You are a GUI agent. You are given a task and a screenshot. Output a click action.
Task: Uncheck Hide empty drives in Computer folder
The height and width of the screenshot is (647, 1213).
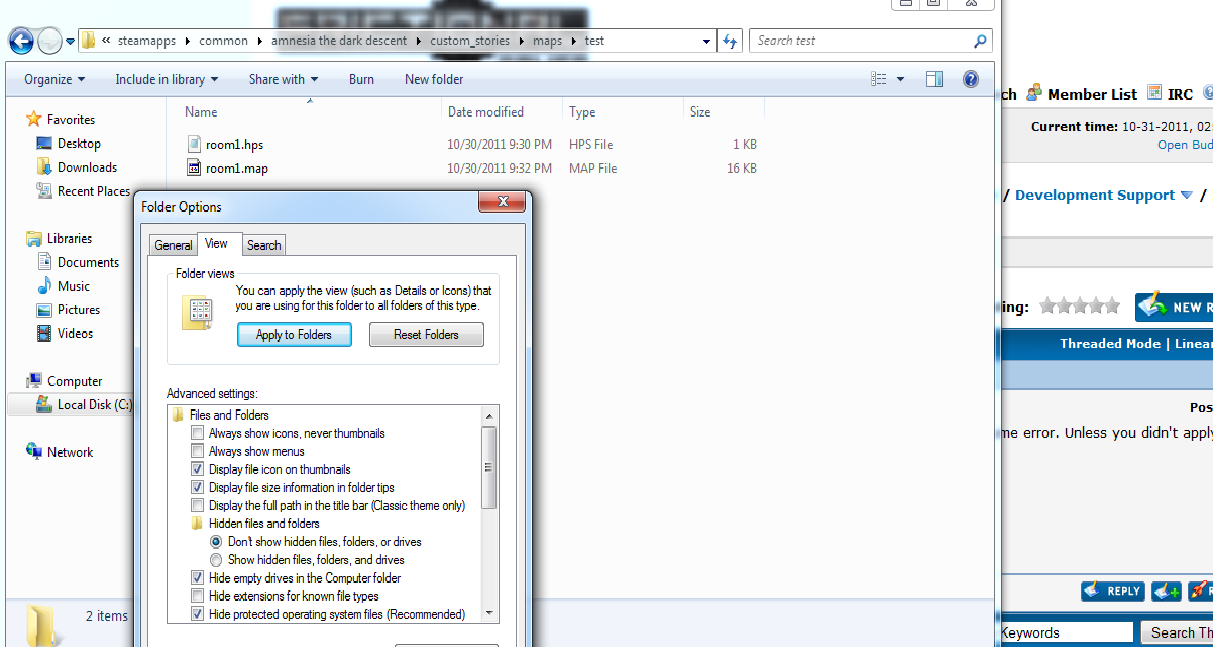coord(198,578)
